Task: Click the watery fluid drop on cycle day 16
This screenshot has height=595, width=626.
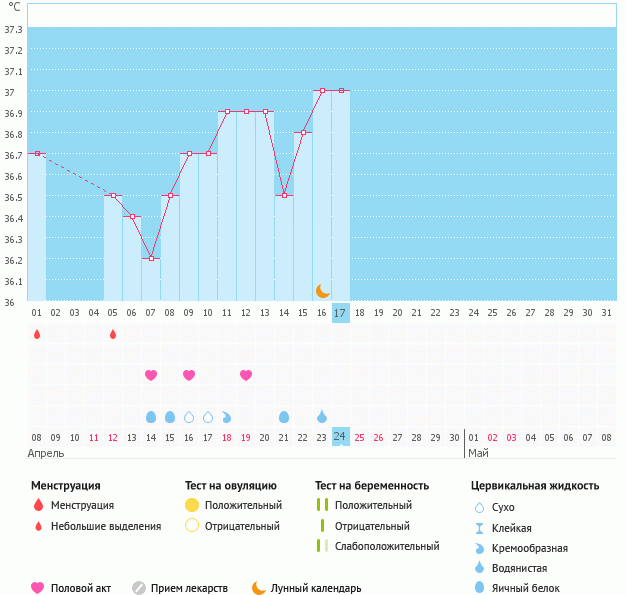Action: click(322, 416)
